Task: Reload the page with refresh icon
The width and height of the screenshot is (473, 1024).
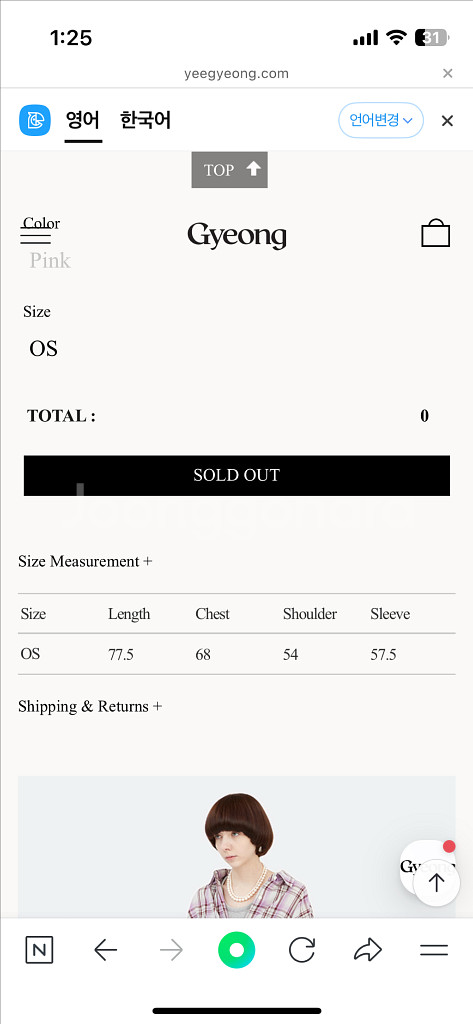Action: [302, 950]
